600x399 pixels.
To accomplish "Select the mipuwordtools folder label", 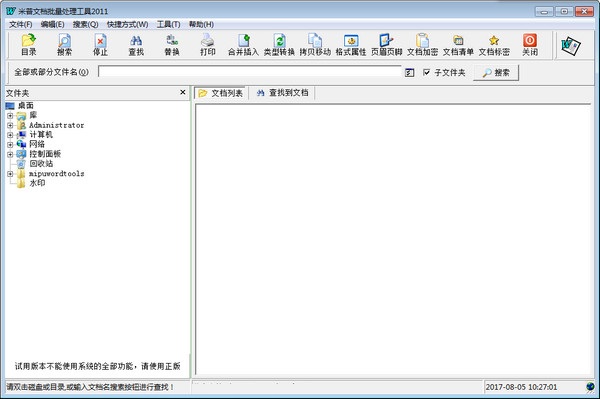I will pyautogui.click(x=57, y=174).
